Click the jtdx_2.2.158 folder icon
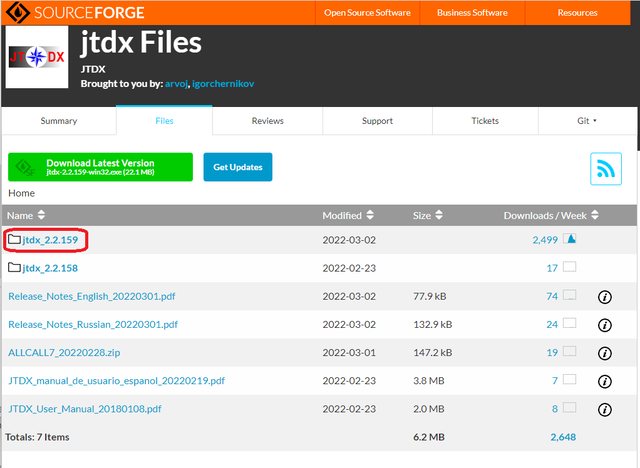 coord(14,268)
